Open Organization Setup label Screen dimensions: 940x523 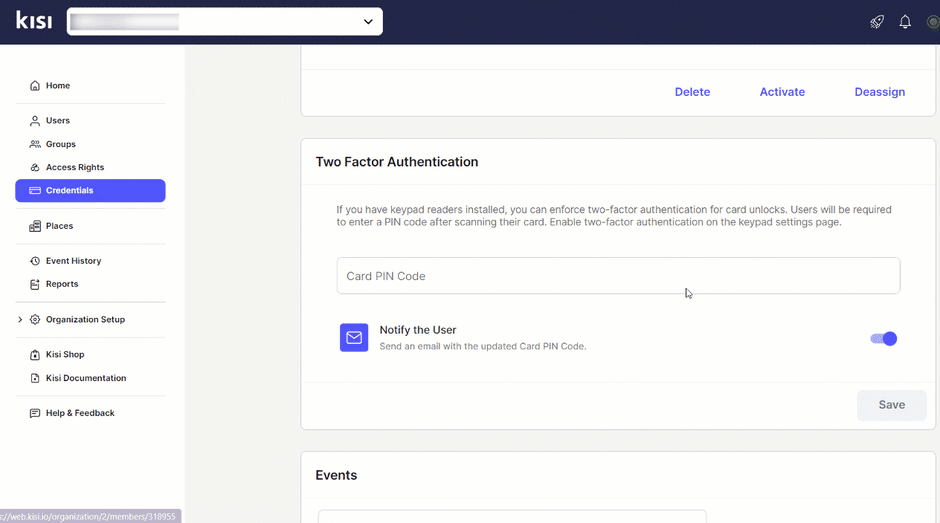[x=85, y=320]
